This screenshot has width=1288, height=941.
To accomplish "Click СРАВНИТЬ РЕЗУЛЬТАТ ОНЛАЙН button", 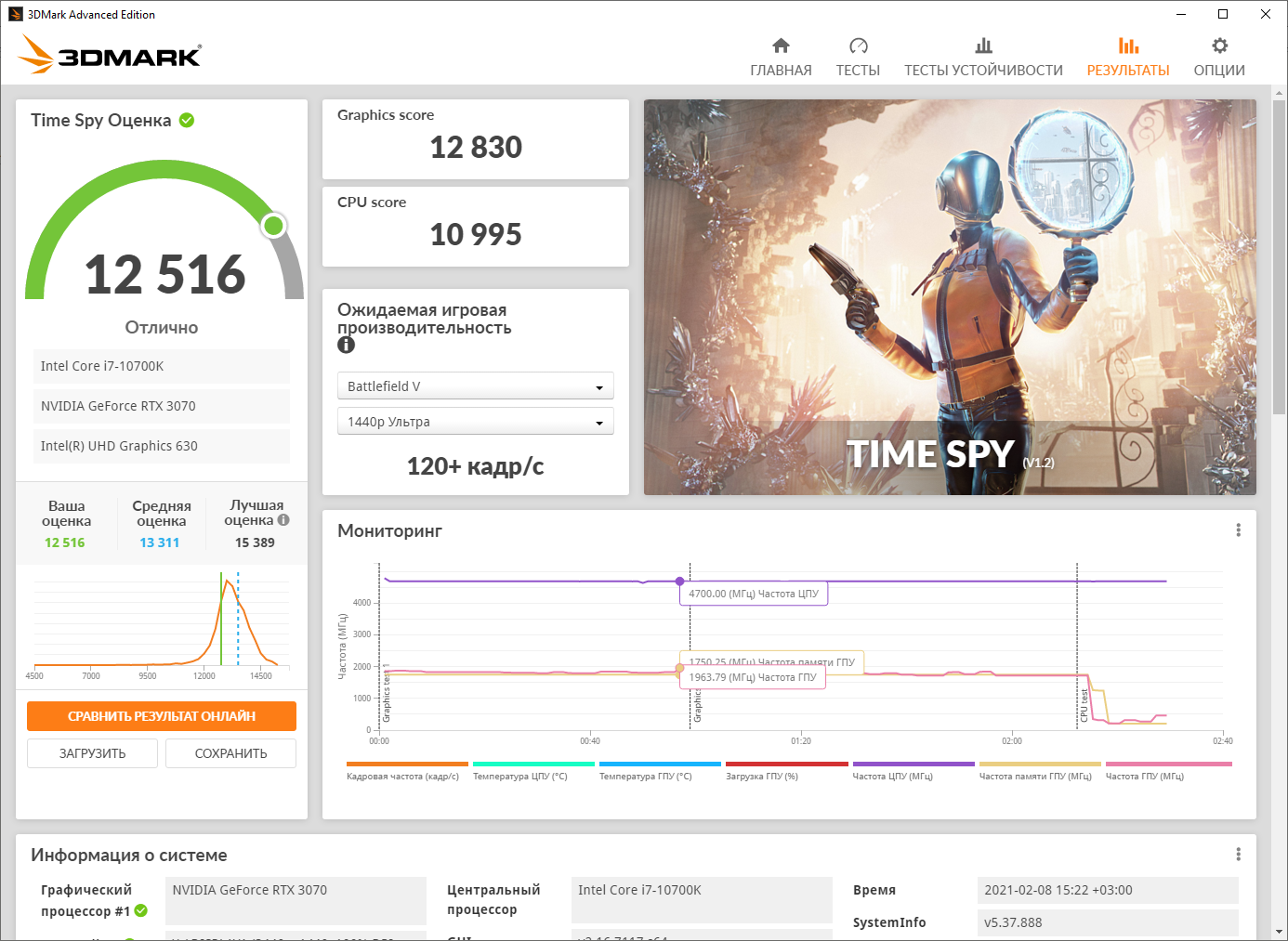I will pos(162,716).
